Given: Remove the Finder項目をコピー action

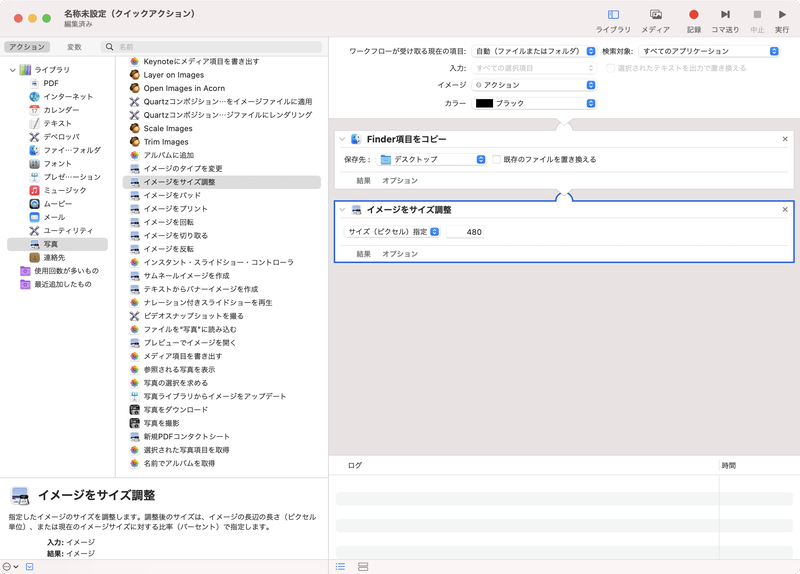Looking at the screenshot, I should pos(785,139).
